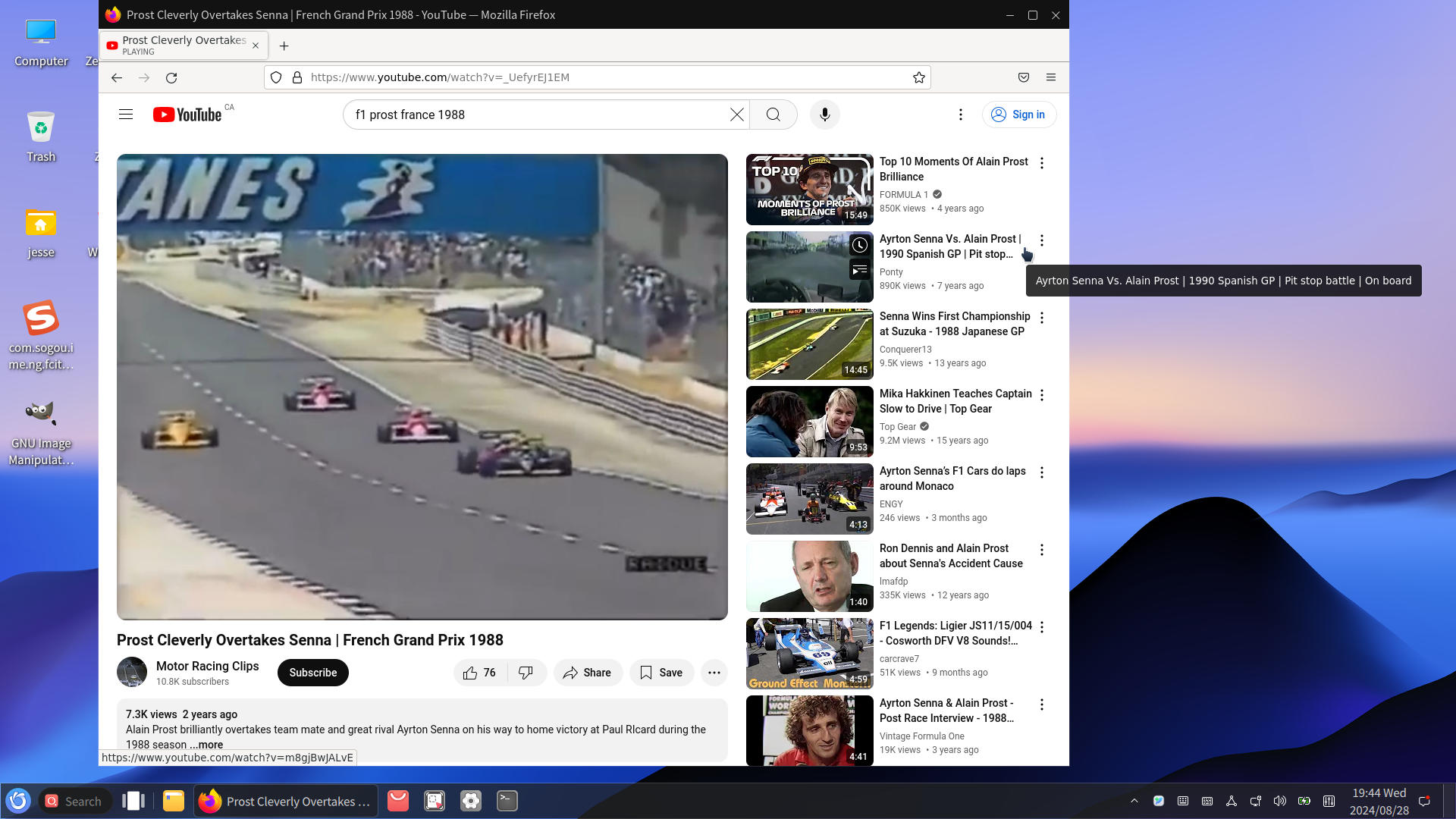
Task: Save page to Pocket icon
Action: point(1023,77)
